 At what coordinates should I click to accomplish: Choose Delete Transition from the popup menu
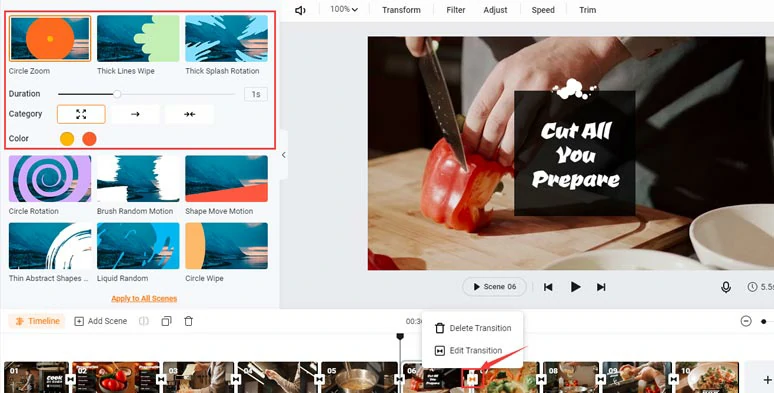click(472, 328)
